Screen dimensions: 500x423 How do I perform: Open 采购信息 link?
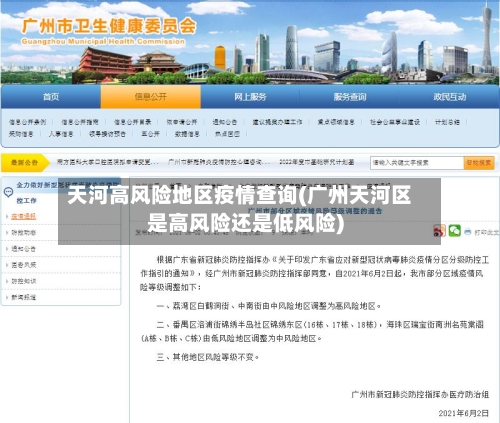click(x=21, y=134)
